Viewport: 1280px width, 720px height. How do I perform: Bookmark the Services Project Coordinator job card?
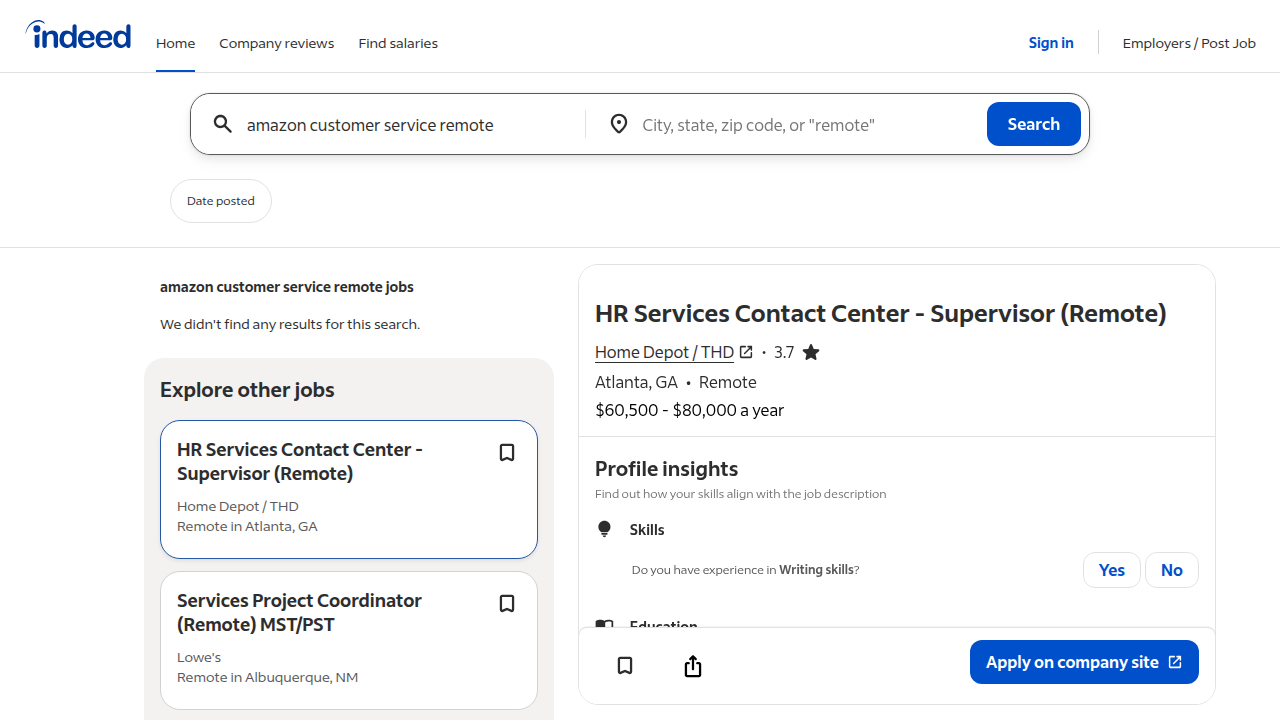point(507,603)
